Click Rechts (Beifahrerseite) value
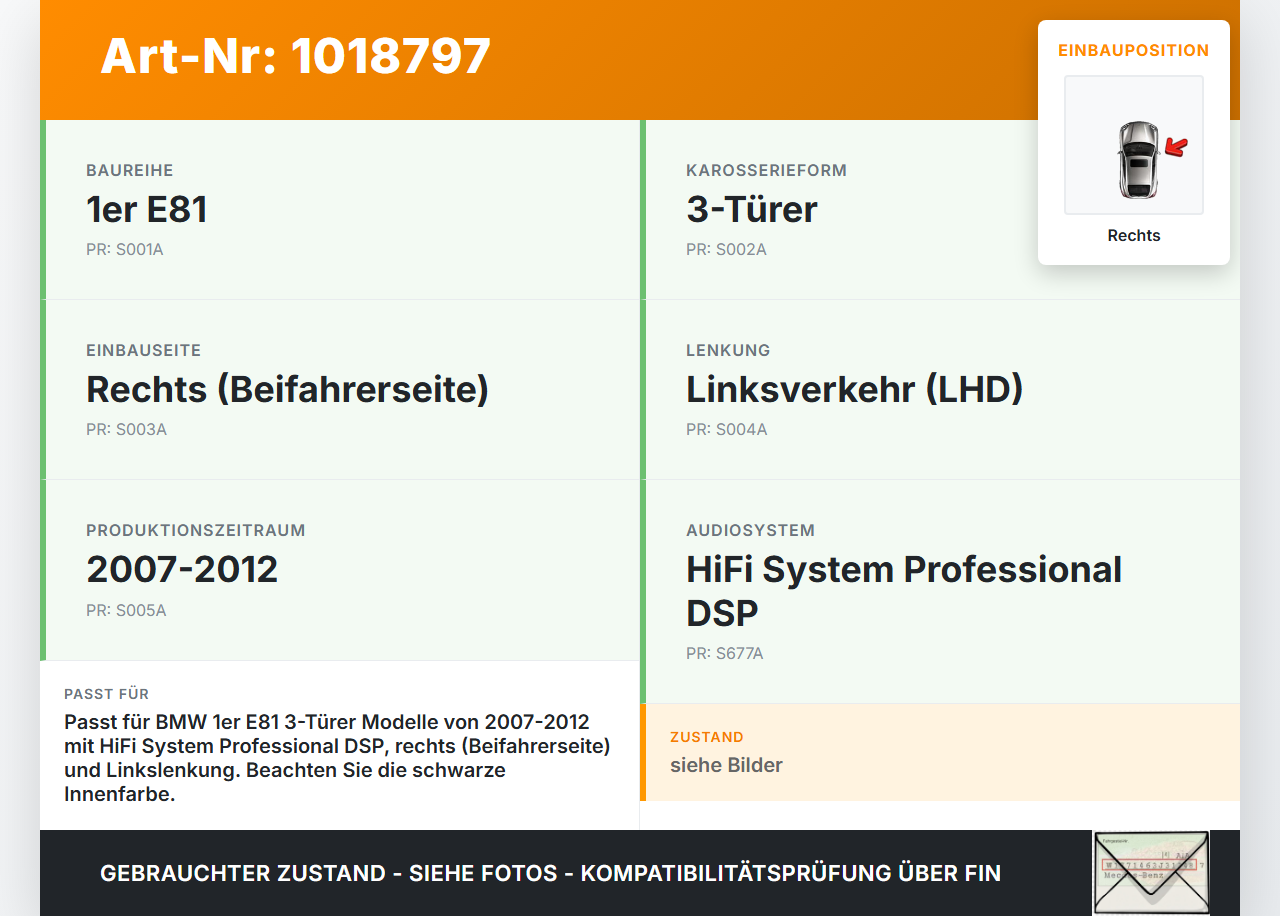The width and height of the screenshot is (1280, 916). coord(288,389)
